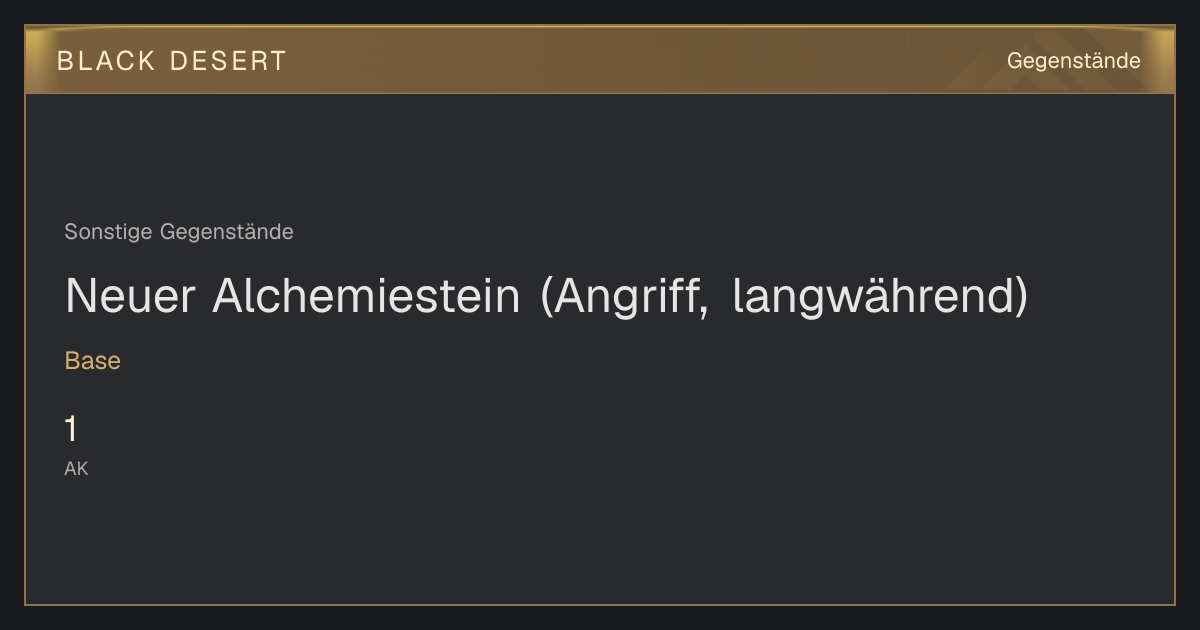Click the word Neuer in the title

130,296
